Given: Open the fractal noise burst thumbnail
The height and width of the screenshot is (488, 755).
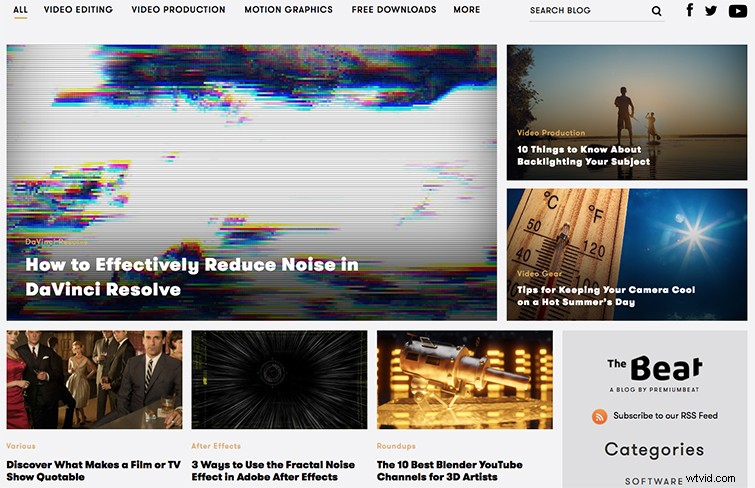Looking at the screenshot, I should pyautogui.click(x=279, y=380).
